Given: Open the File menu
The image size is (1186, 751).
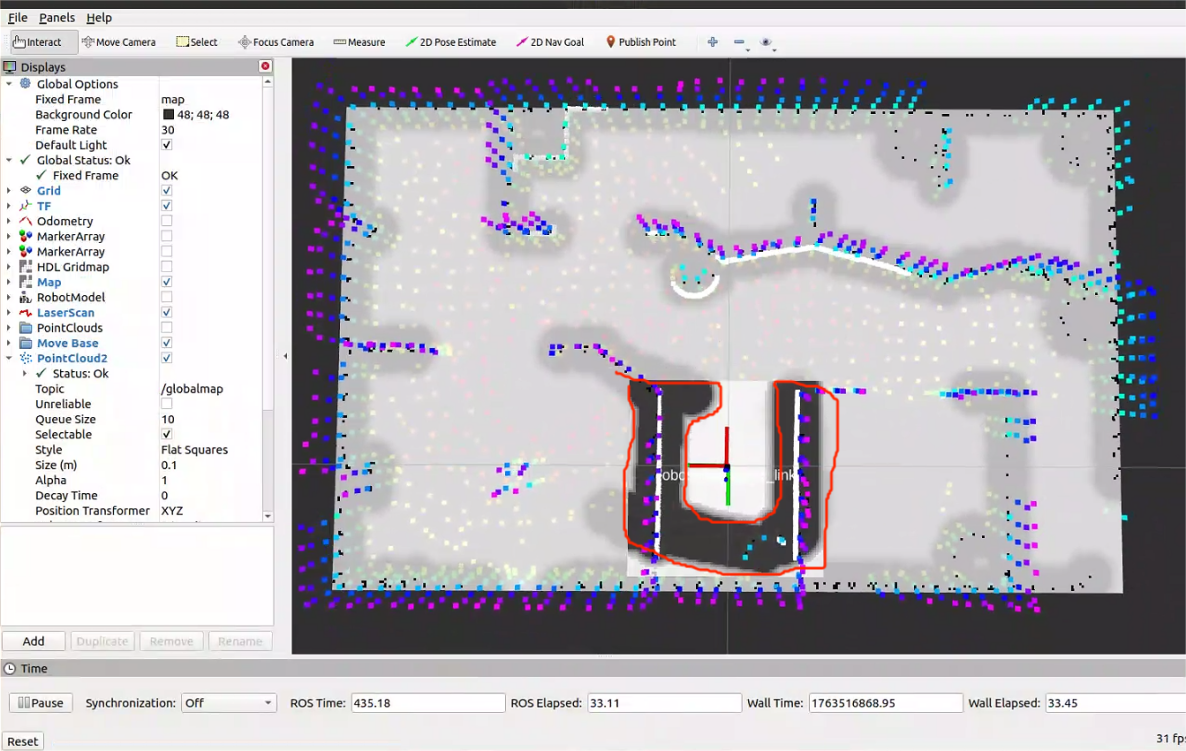Looking at the screenshot, I should 18,17.
